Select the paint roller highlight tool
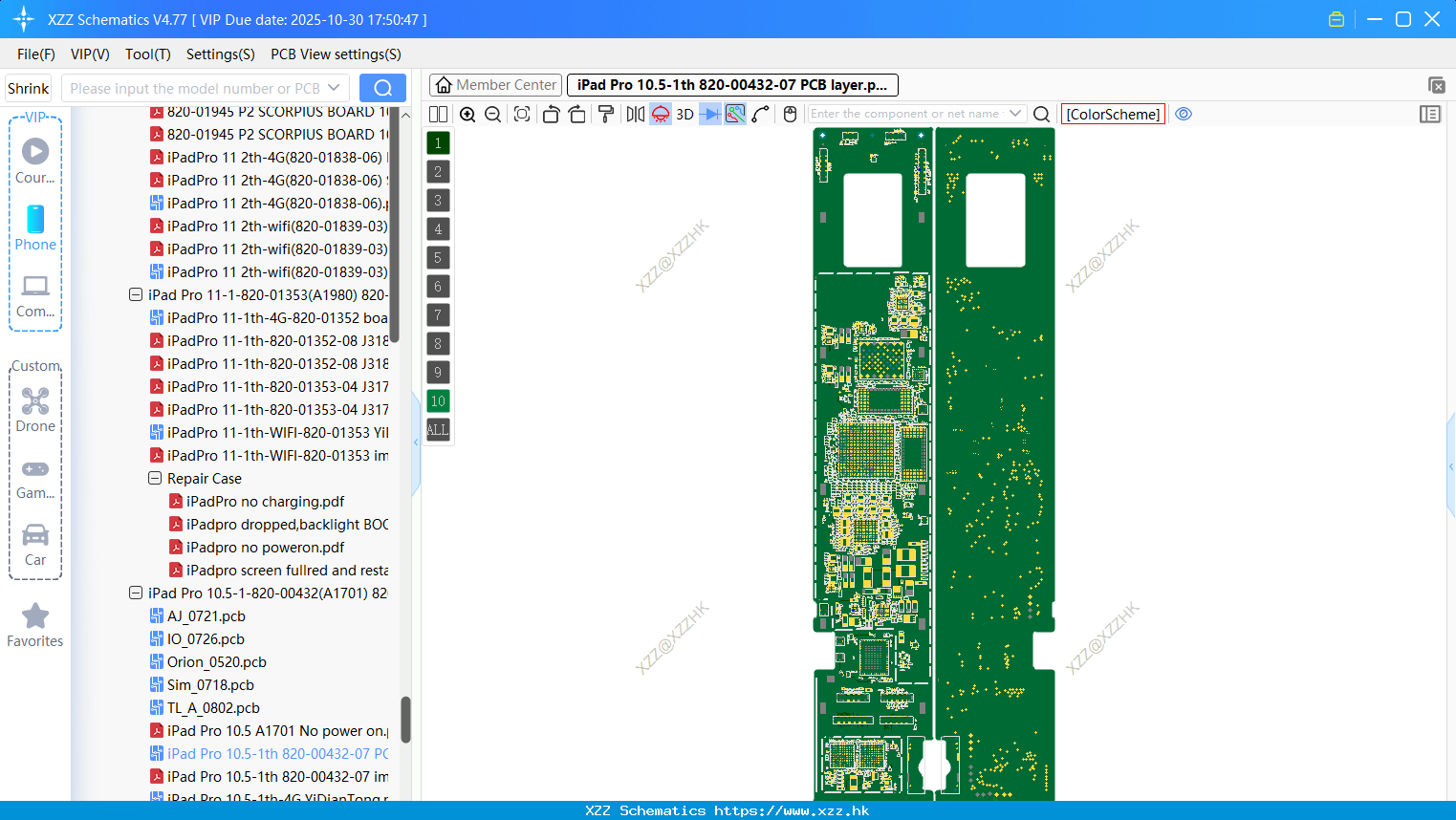This screenshot has height=820, width=1456. (x=606, y=114)
